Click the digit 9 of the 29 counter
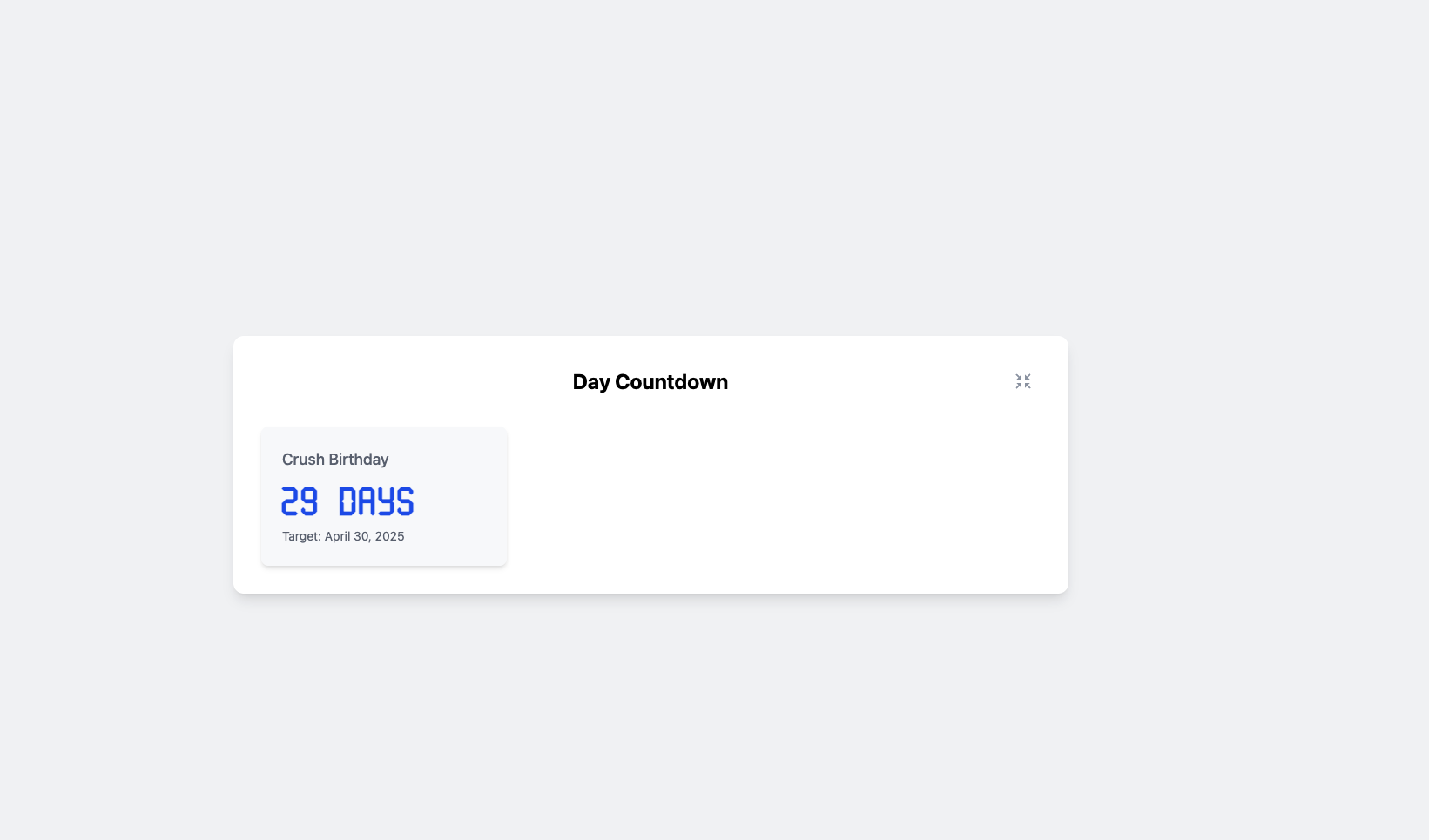The image size is (1429, 840). click(309, 501)
